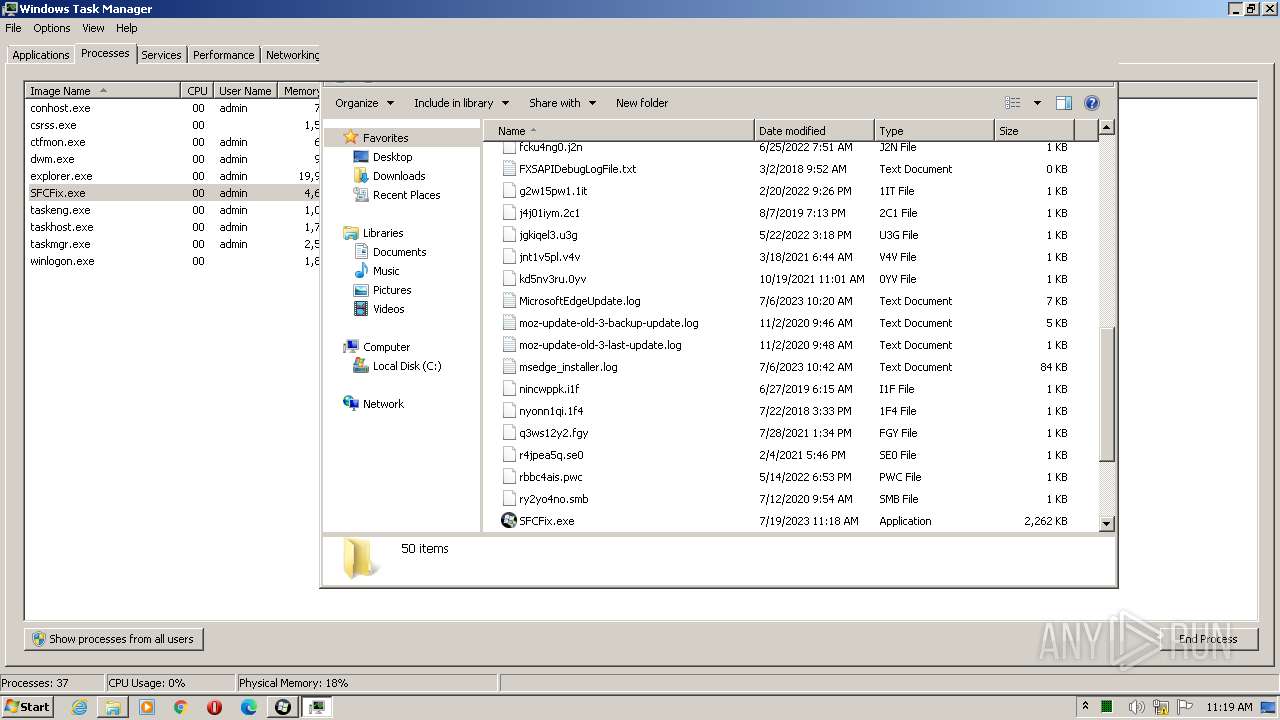This screenshot has width=1280, height=720.
Task: Click the New folder button
Action: [642, 103]
